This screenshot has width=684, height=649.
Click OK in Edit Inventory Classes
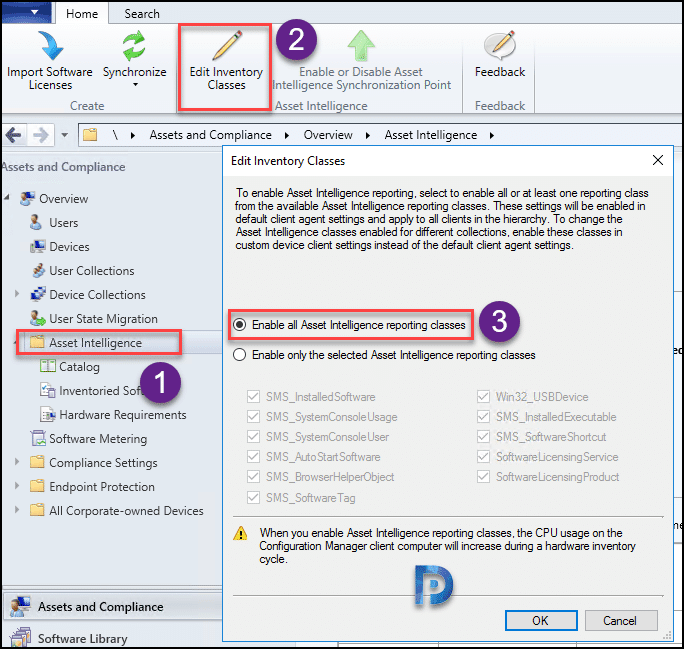pos(541,620)
